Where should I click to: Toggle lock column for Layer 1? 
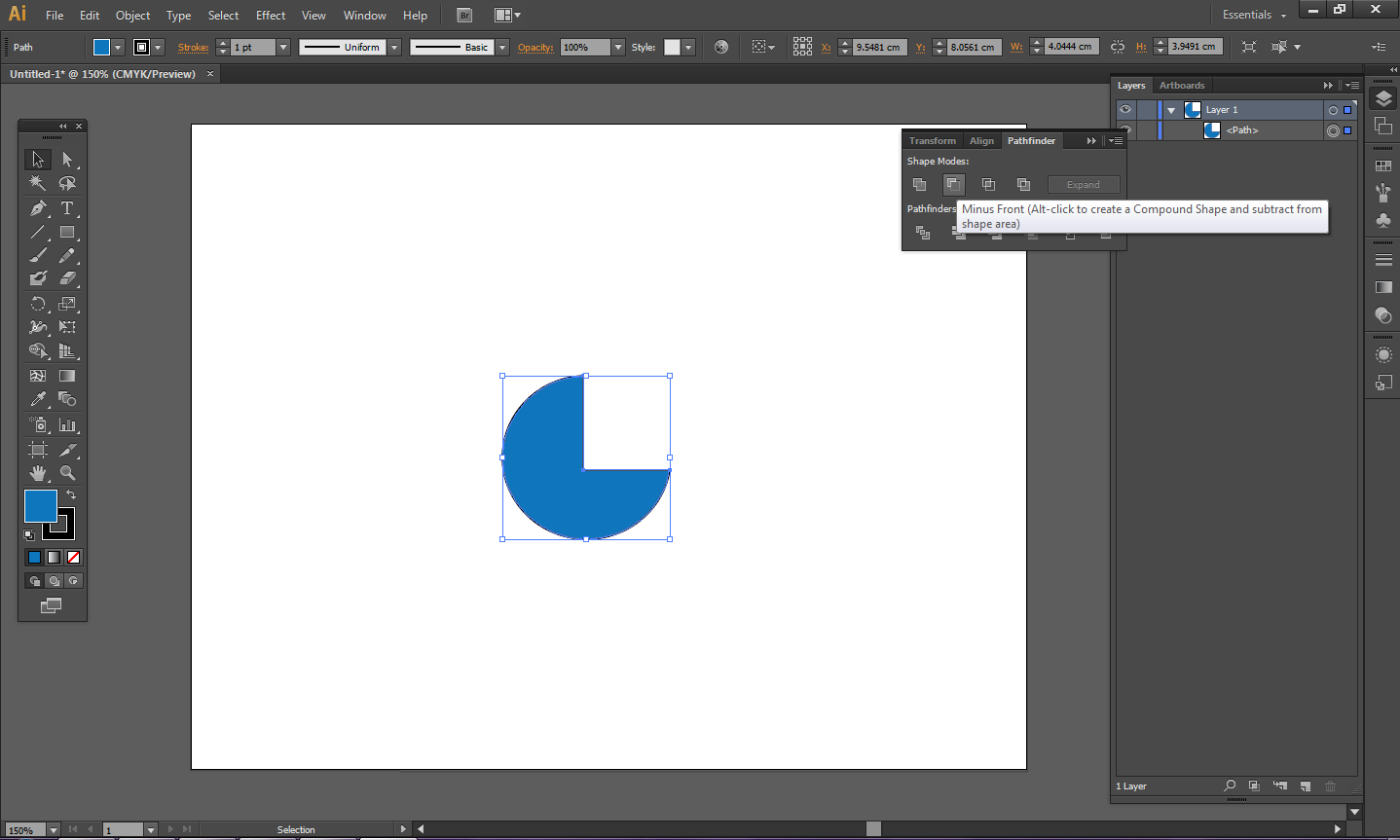coord(1146,110)
